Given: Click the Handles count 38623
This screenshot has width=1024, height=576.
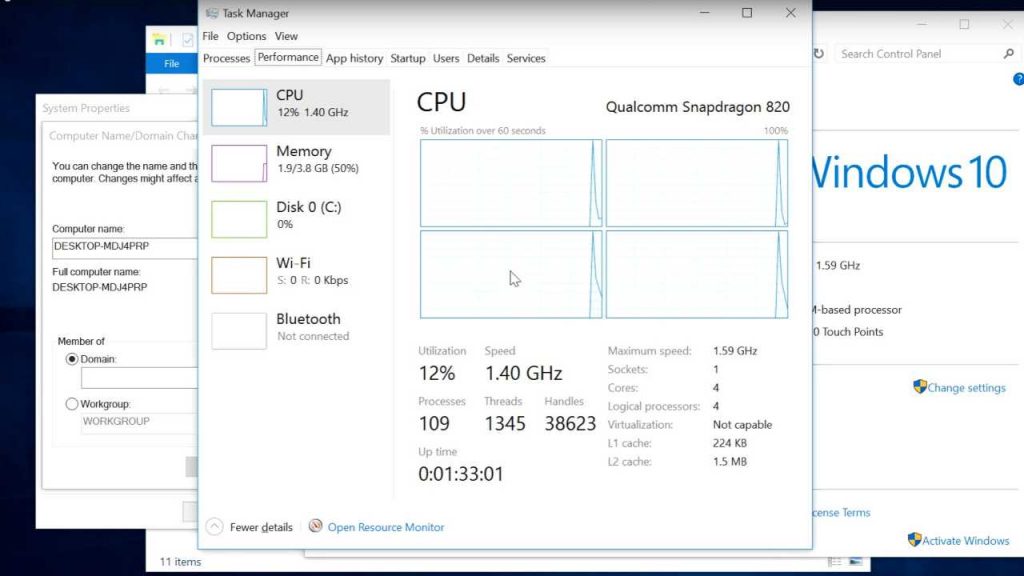Looking at the screenshot, I should 570,423.
